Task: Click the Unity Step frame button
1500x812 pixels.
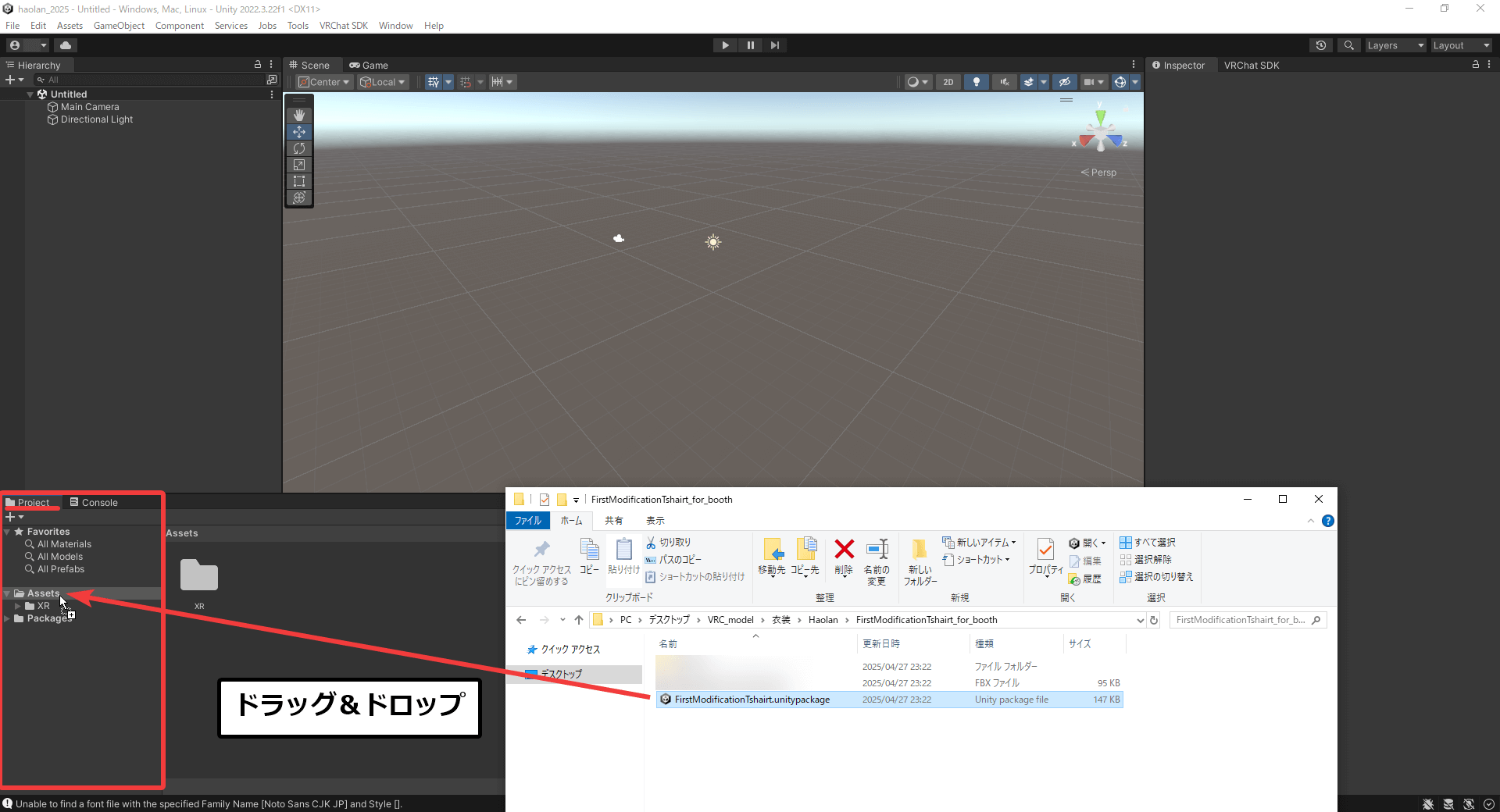Action: (x=774, y=45)
